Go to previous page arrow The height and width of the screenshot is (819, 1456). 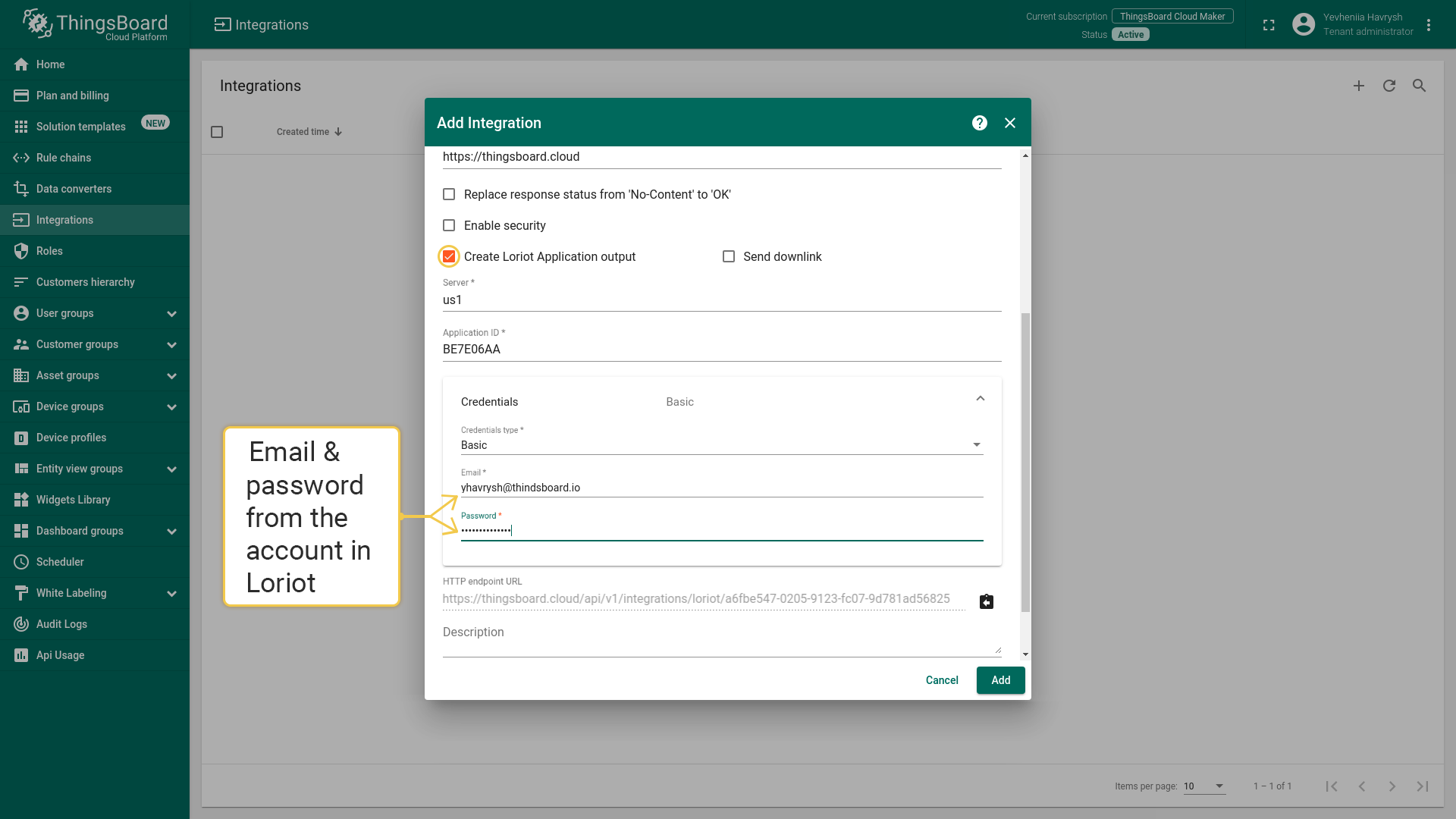click(1362, 786)
